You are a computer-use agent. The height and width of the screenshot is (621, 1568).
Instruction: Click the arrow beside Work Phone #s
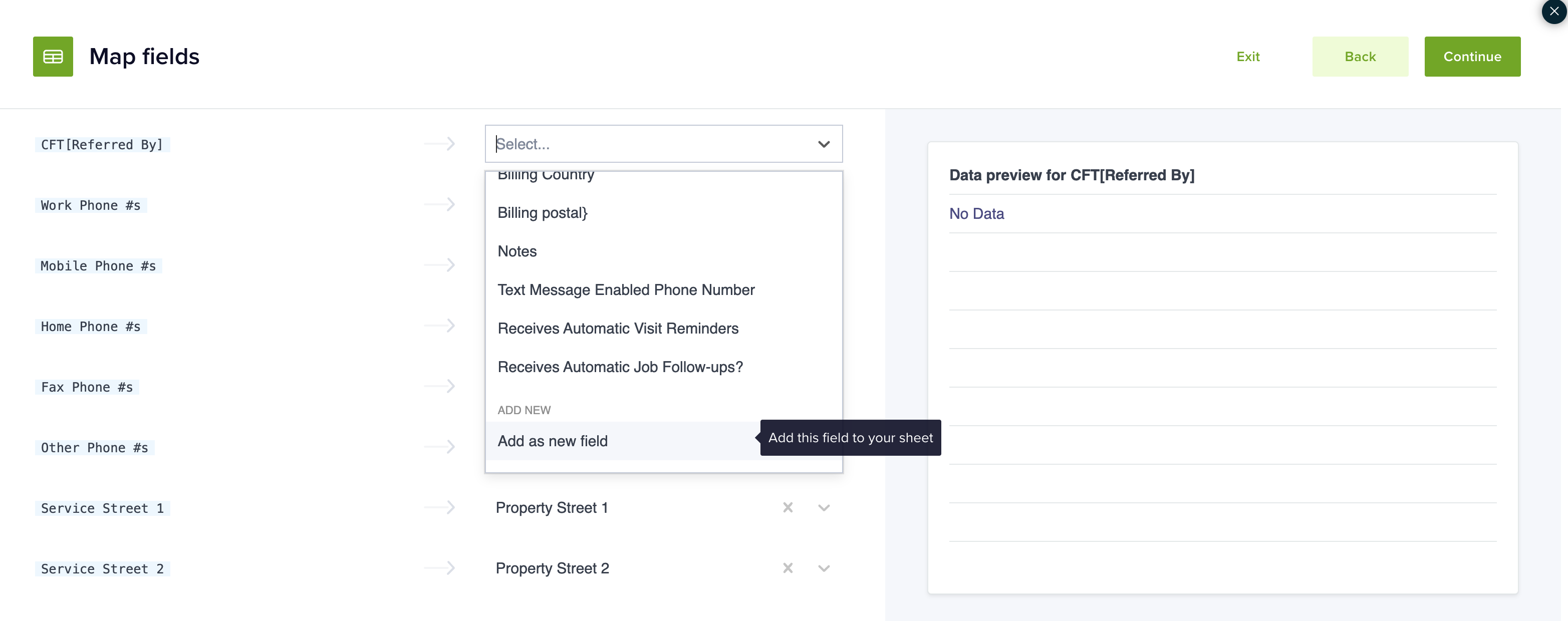click(439, 204)
